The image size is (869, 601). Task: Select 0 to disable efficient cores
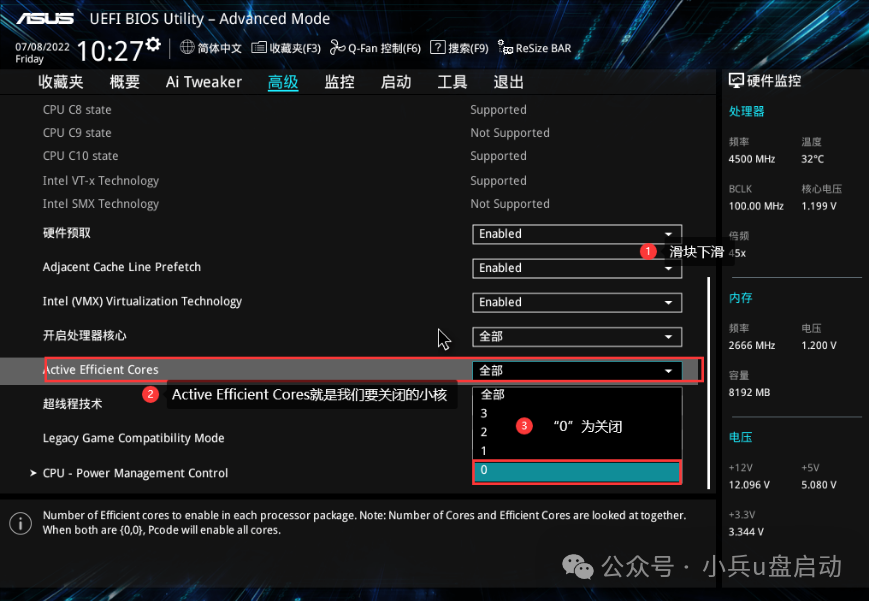pyautogui.click(x=577, y=471)
